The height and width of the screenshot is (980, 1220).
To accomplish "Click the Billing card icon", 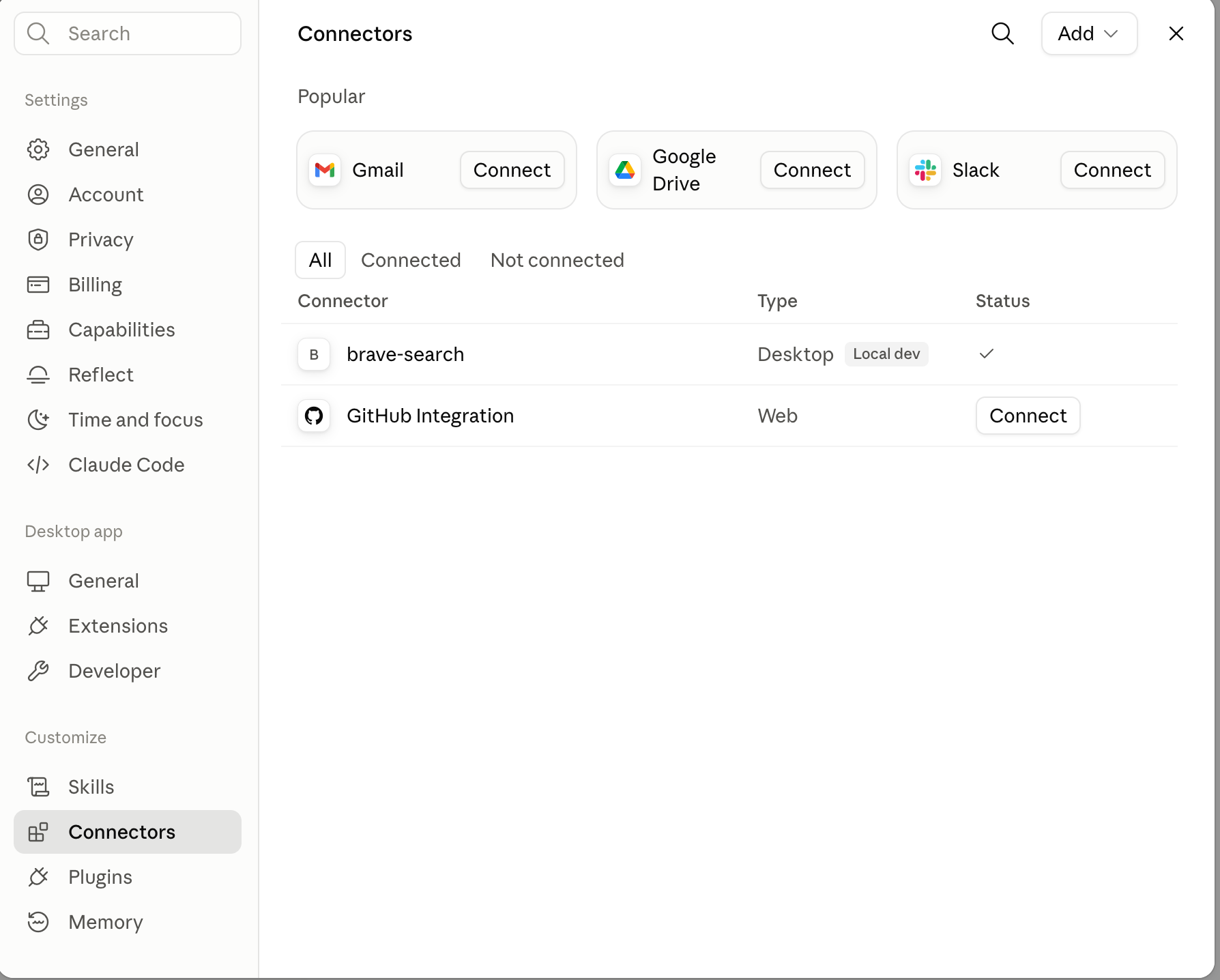I will click(x=38, y=285).
